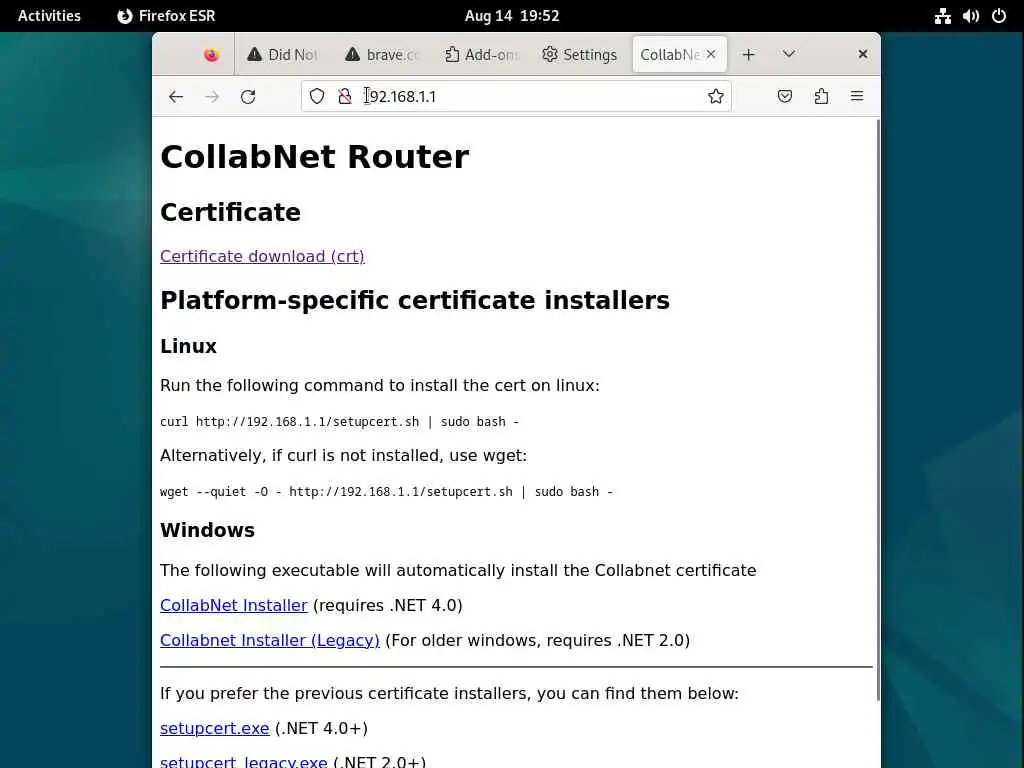Close the CollabNet tab
This screenshot has width=1024, height=768.
[711, 54]
